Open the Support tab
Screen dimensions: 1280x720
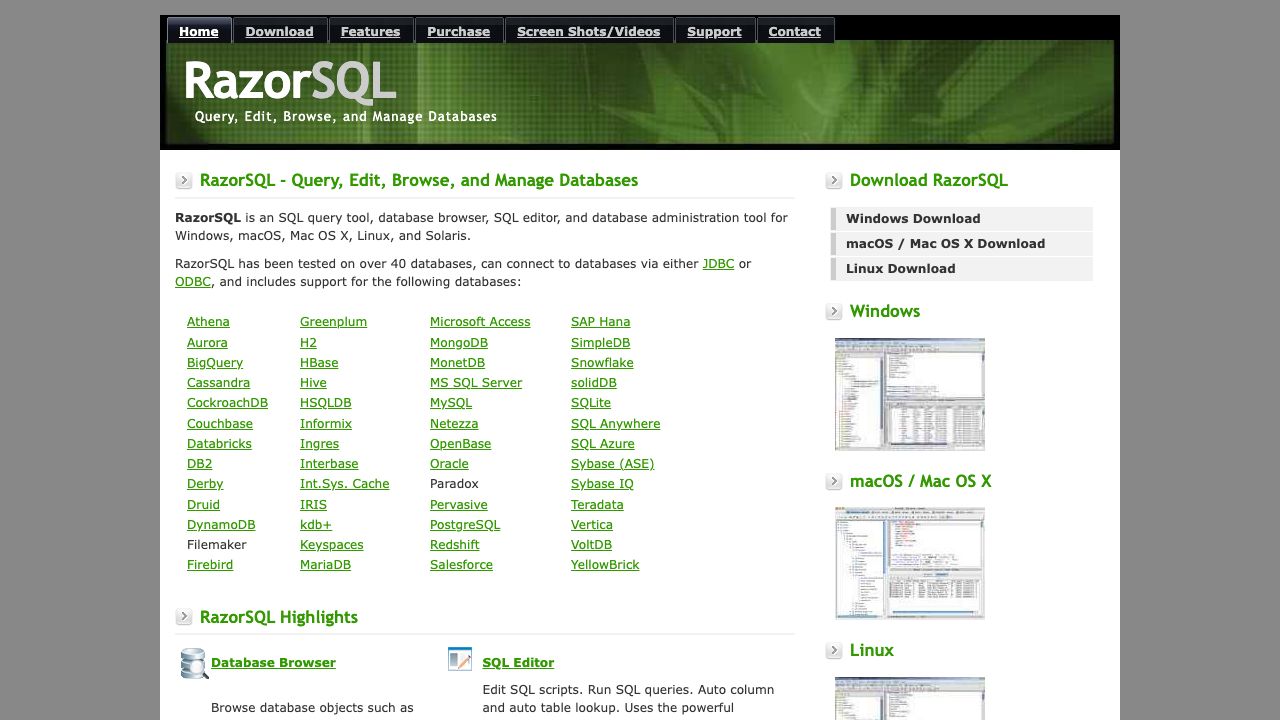click(714, 31)
